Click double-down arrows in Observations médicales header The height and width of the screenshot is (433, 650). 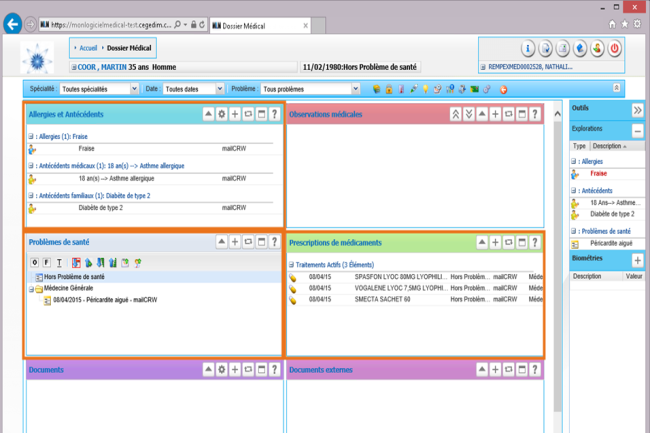[x=469, y=115]
